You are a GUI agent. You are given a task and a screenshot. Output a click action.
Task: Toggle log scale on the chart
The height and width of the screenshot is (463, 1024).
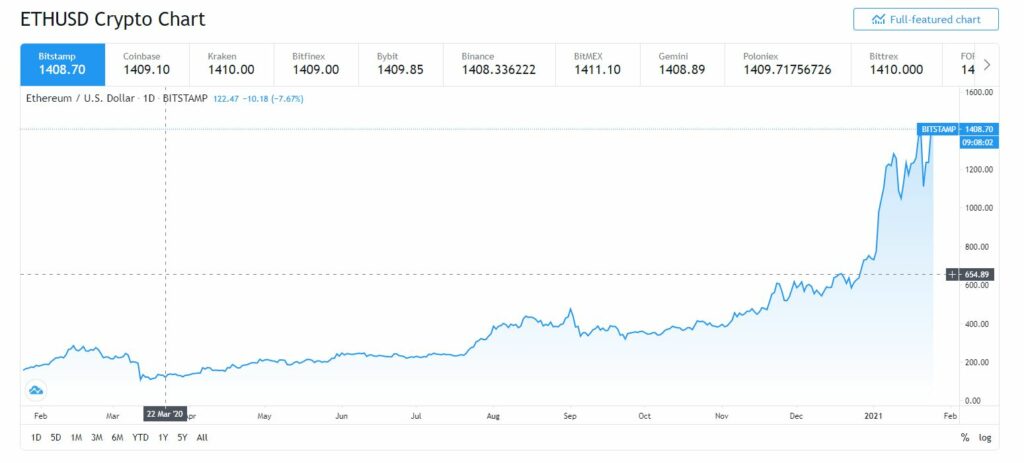pos(985,438)
